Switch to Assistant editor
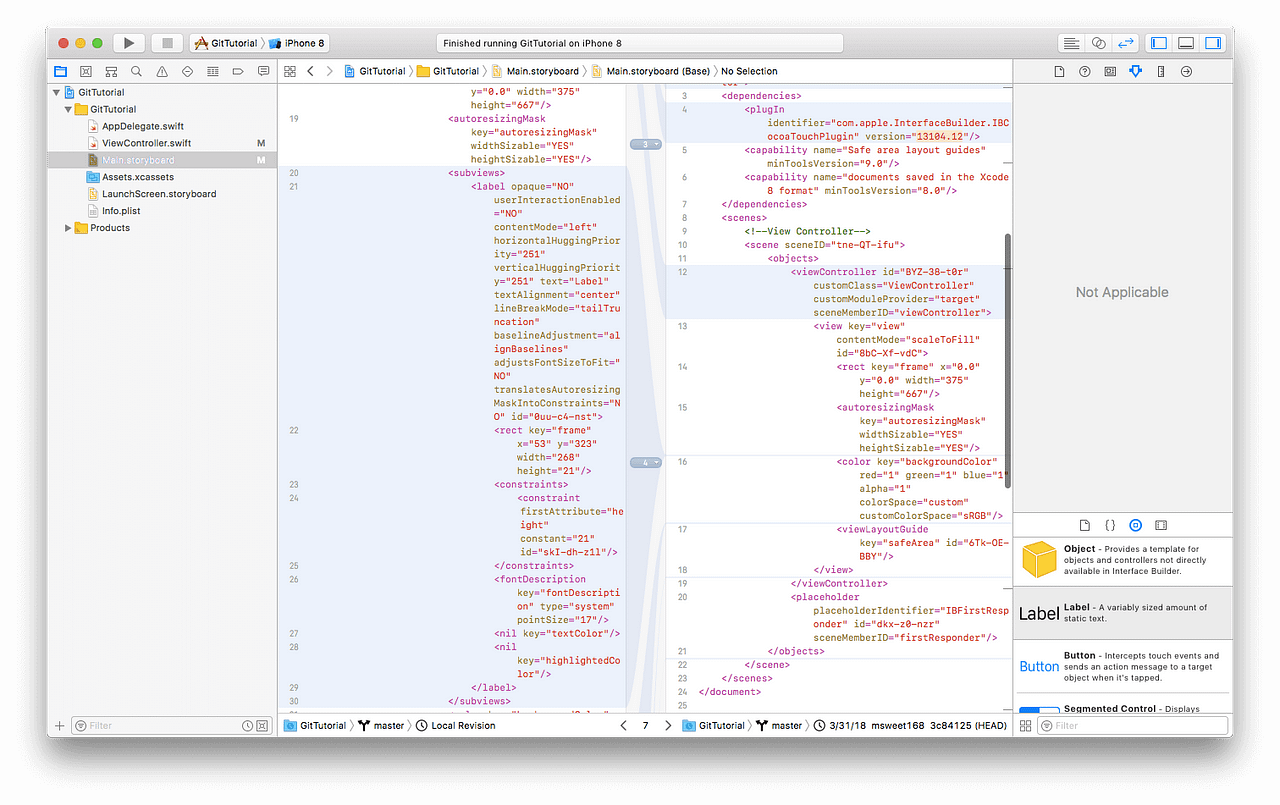This screenshot has height=805, width=1280. tap(1098, 43)
